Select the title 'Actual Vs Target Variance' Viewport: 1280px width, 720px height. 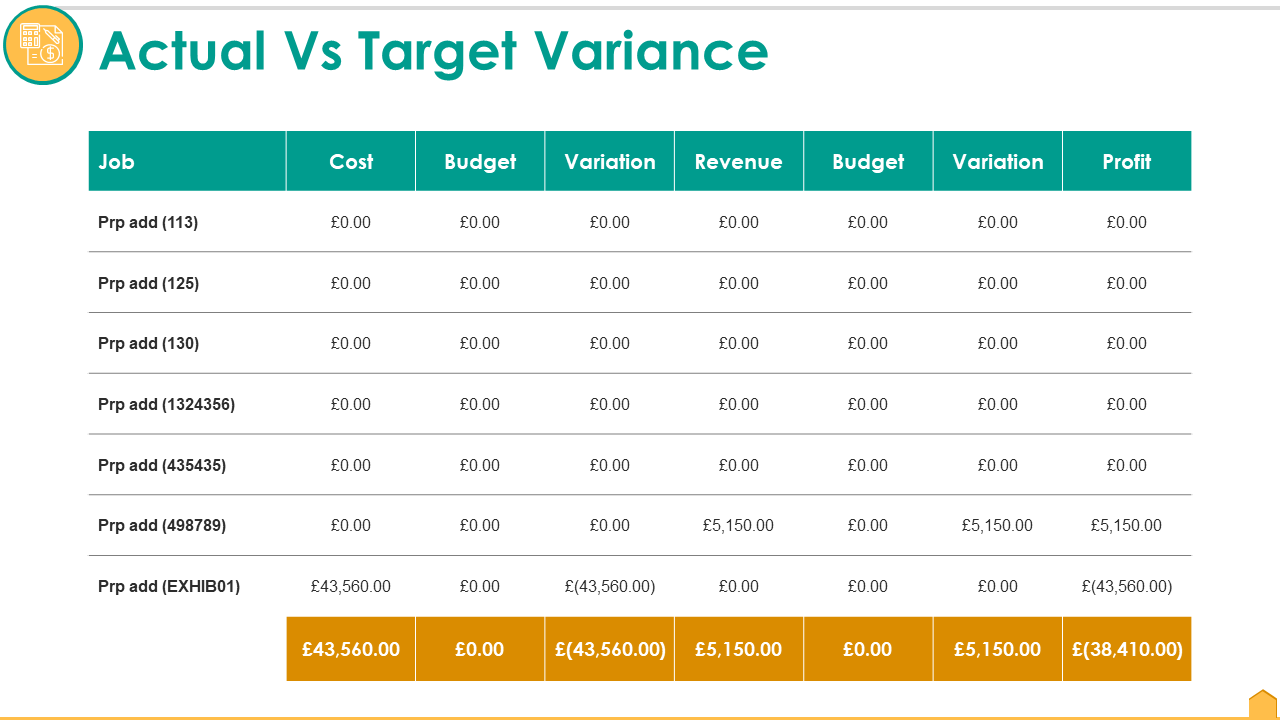coord(434,51)
